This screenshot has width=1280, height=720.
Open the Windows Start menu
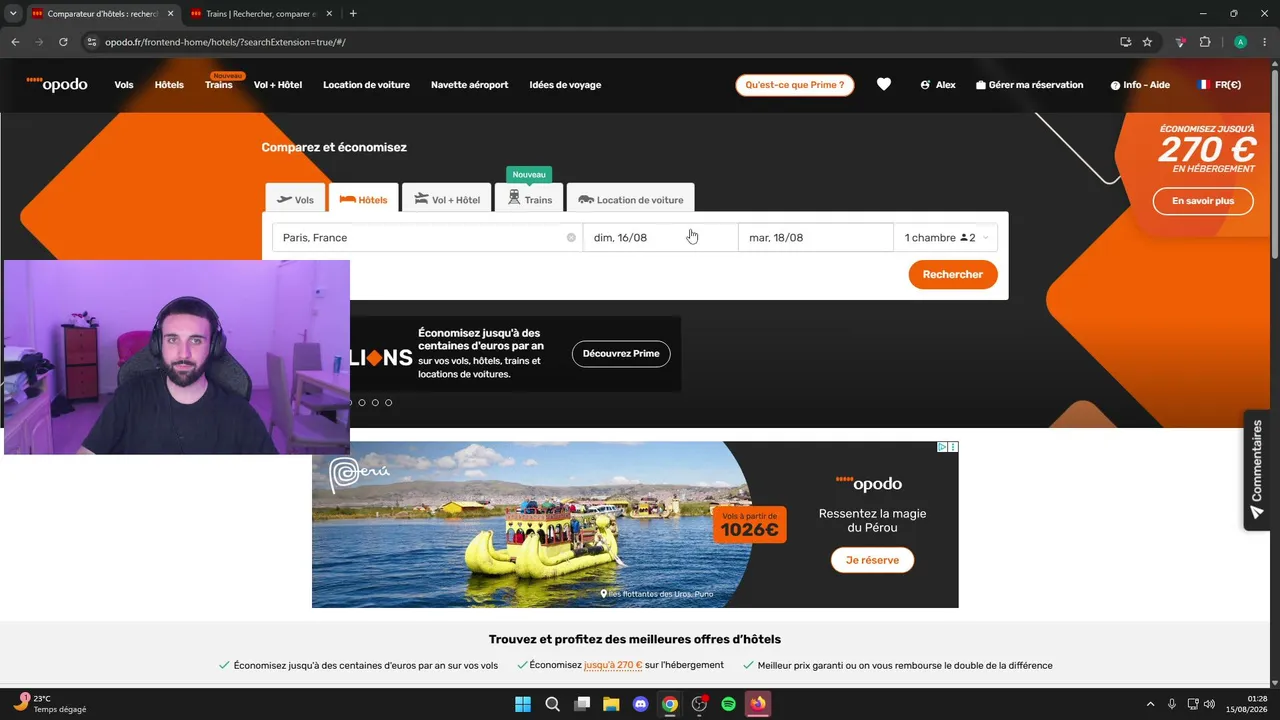[523, 704]
